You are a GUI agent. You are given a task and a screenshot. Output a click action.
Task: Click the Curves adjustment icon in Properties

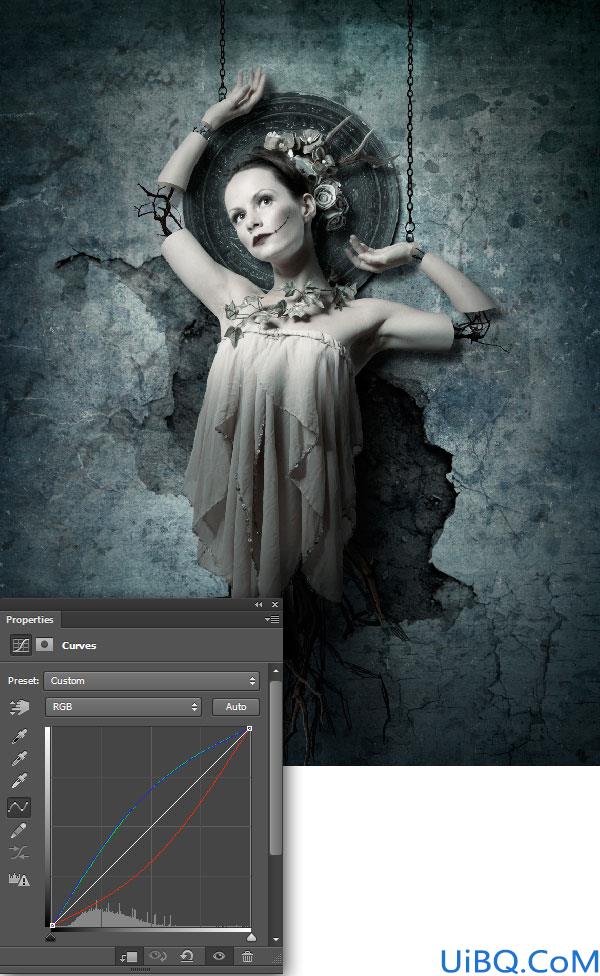(21, 645)
